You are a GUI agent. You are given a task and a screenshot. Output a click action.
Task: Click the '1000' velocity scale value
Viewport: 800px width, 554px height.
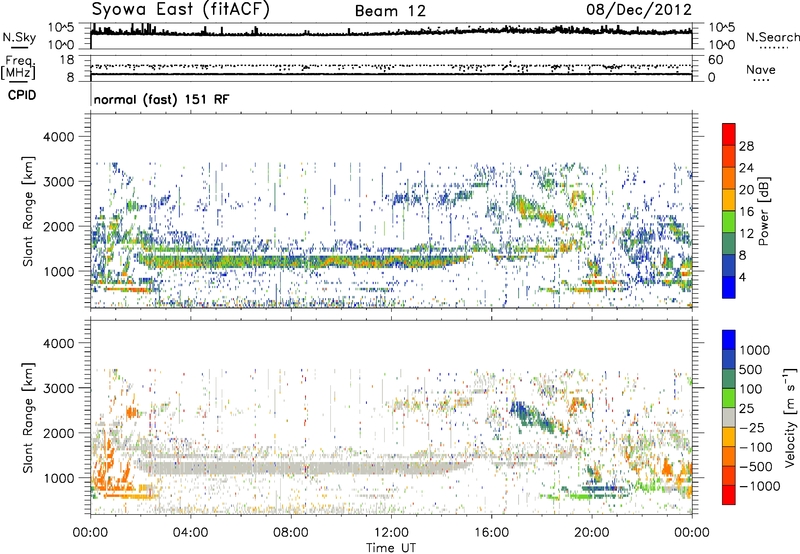point(755,350)
